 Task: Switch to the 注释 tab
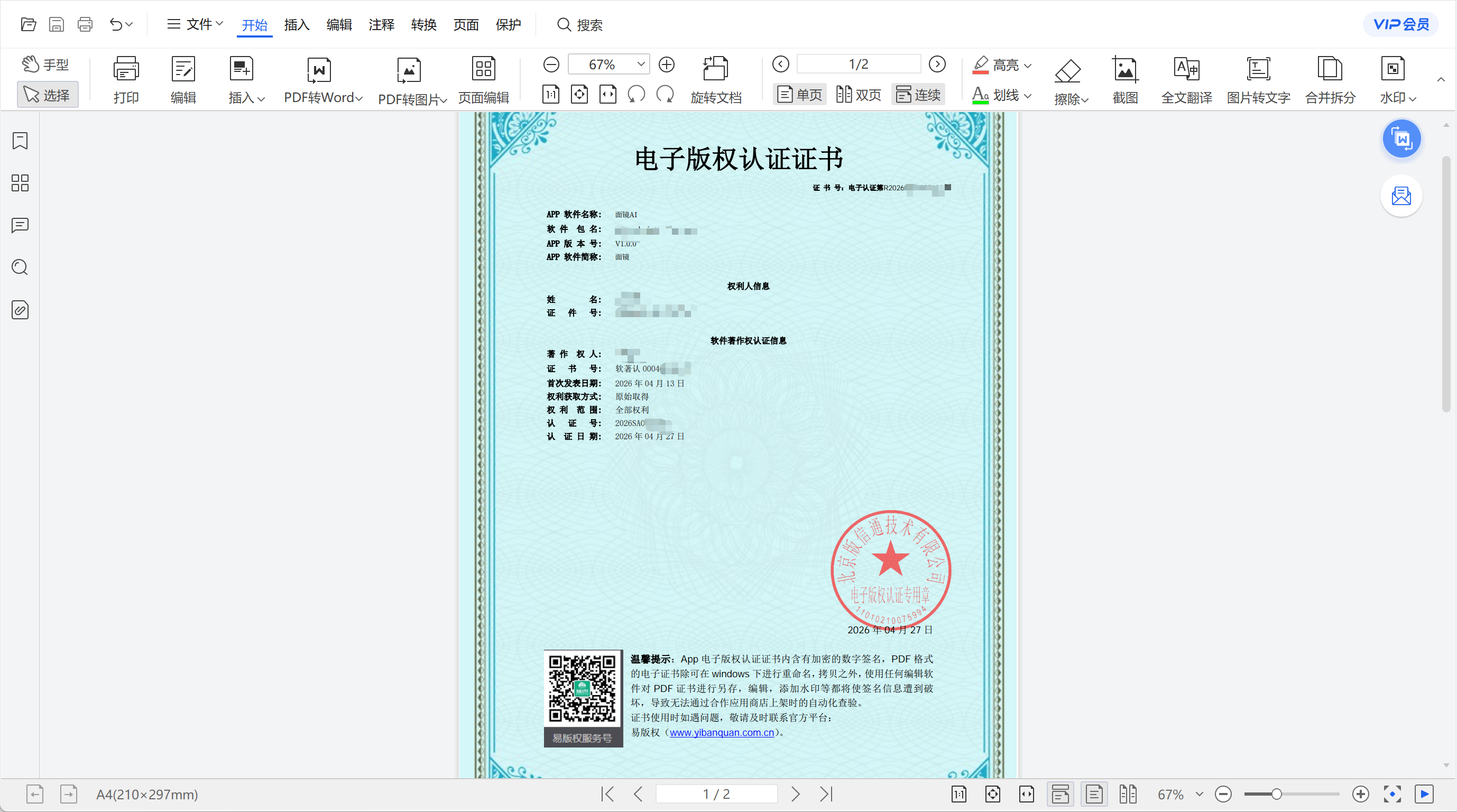(382, 25)
